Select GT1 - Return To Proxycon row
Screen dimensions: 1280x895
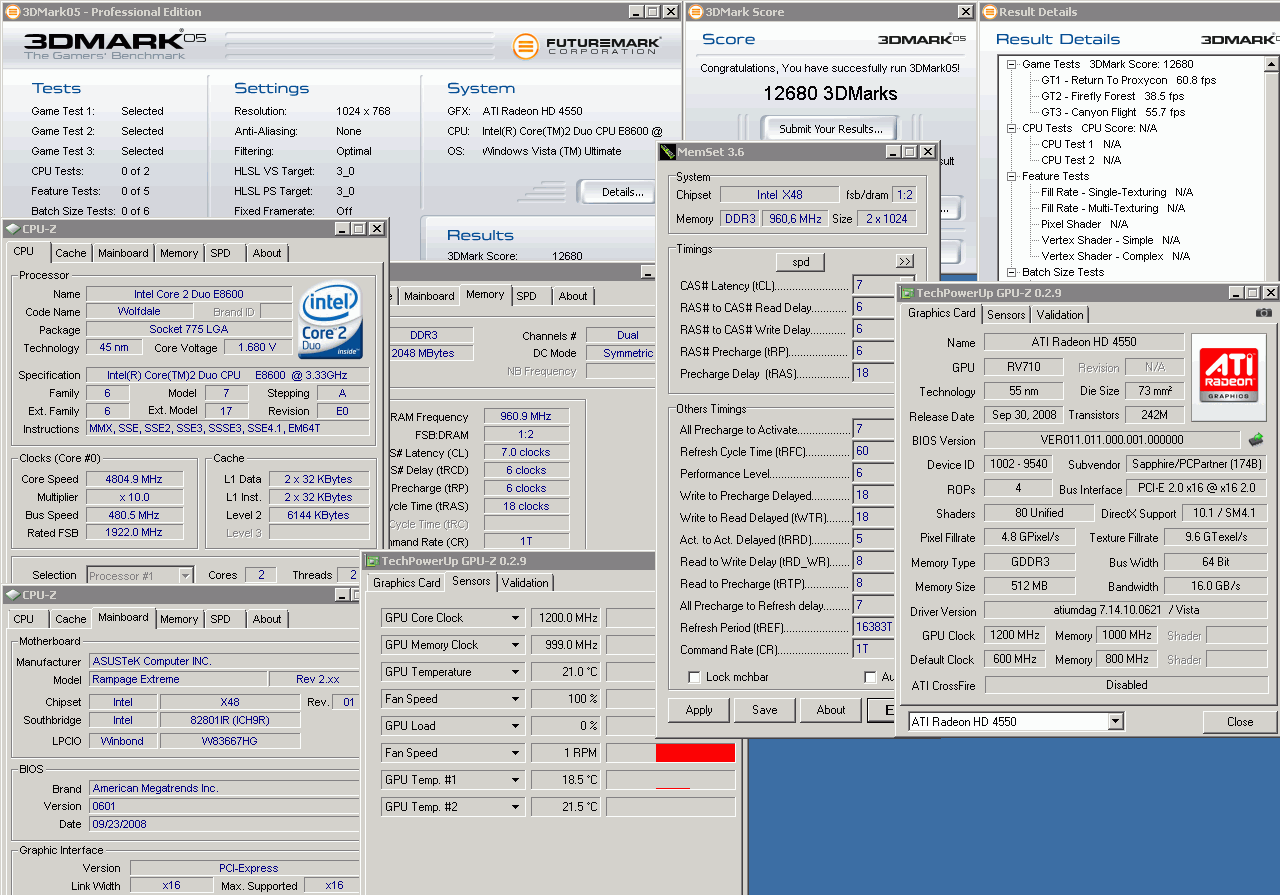coord(1128,80)
